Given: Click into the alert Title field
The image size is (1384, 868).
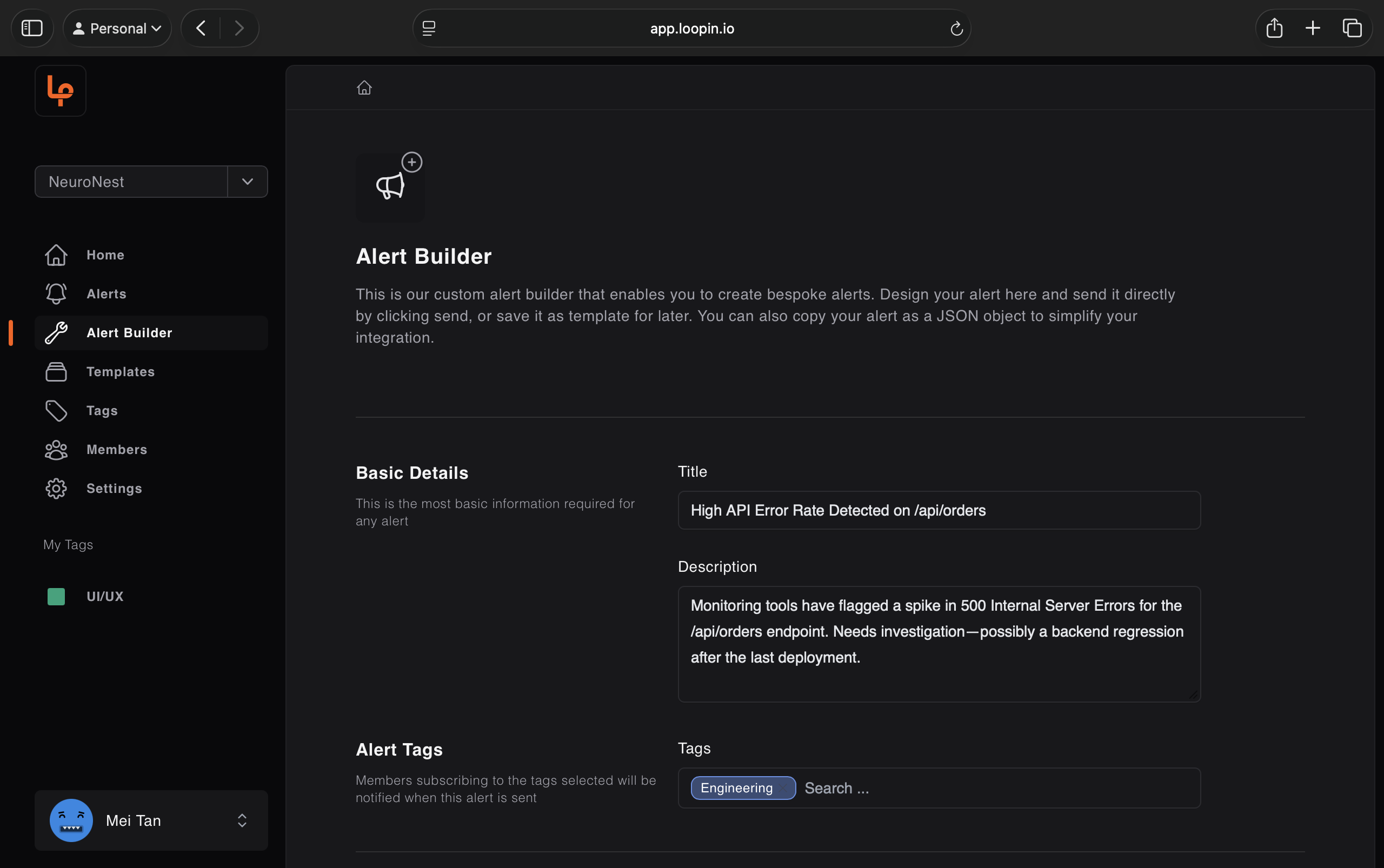Looking at the screenshot, I should (939, 510).
